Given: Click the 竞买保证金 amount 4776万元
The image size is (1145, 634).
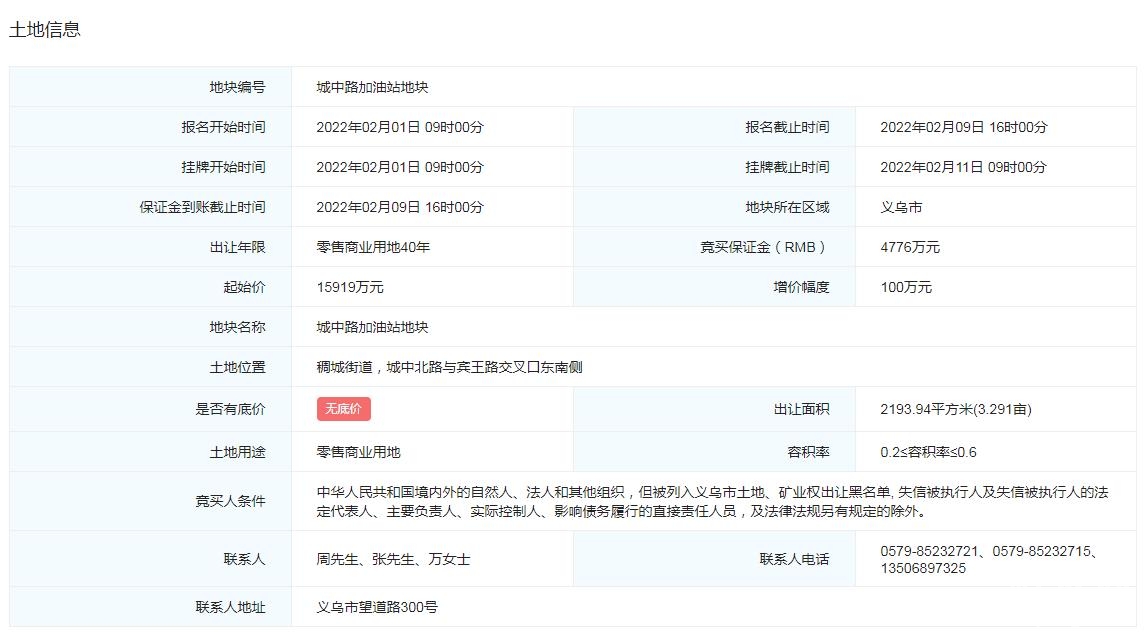Looking at the screenshot, I should coord(909,247).
